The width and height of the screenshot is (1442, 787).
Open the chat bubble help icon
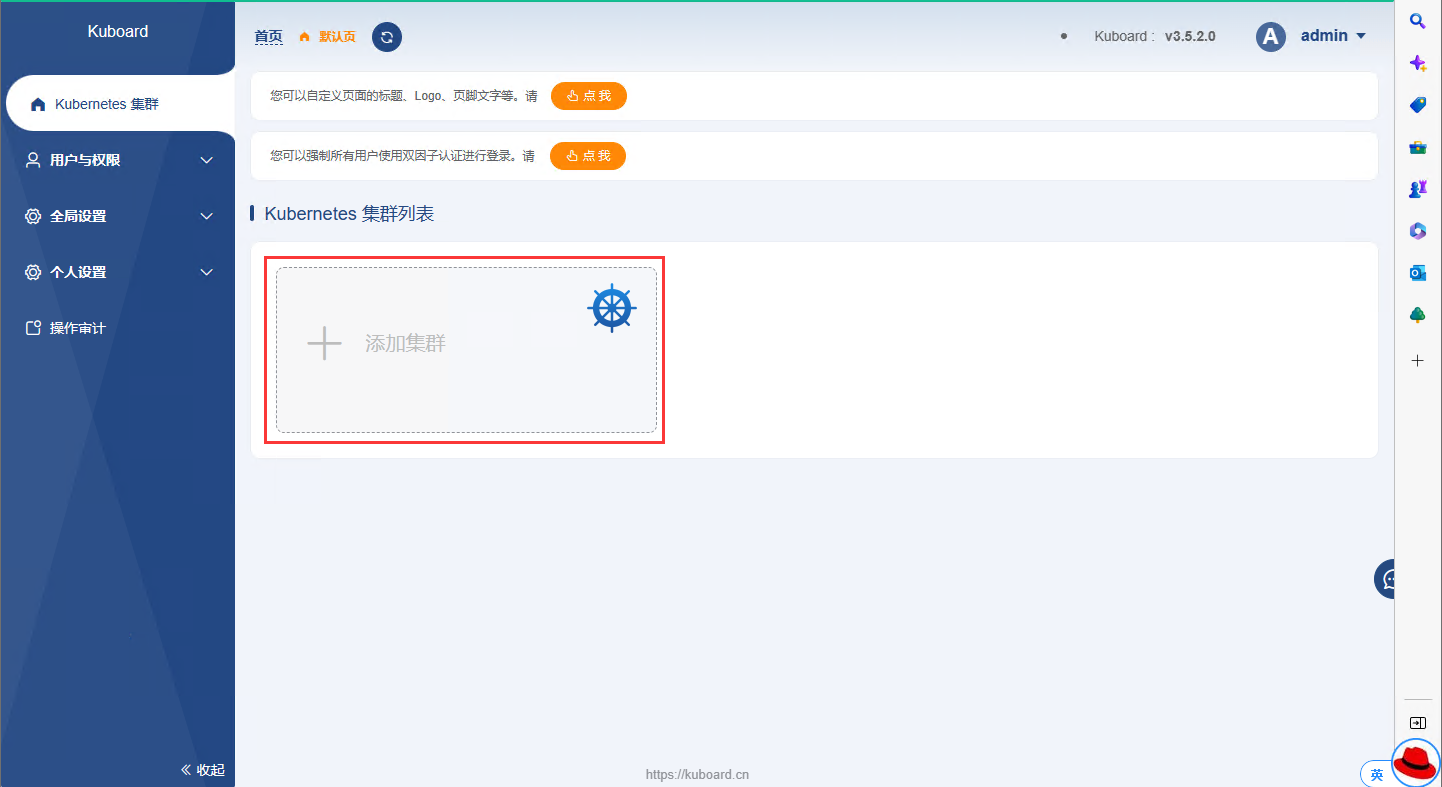point(1386,579)
